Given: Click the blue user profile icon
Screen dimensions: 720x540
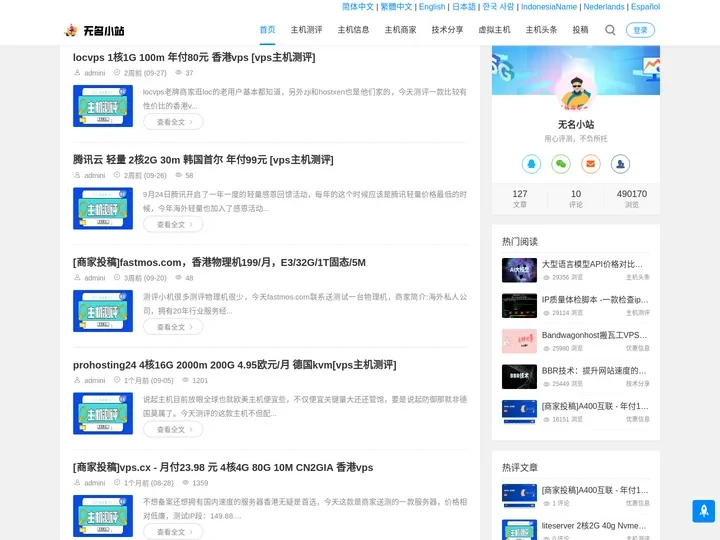Looking at the screenshot, I should [x=620, y=164].
